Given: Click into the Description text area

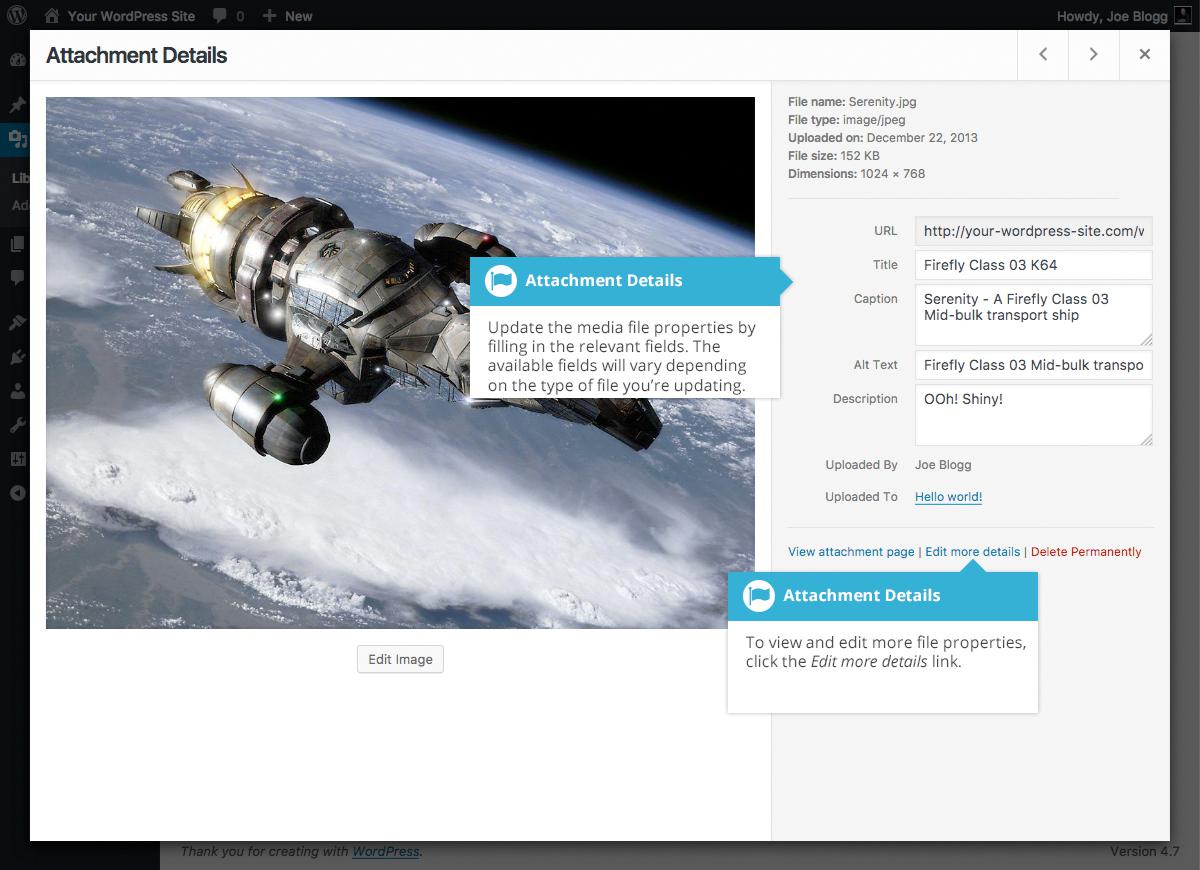Looking at the screenshot, I should coord(1034,415).
